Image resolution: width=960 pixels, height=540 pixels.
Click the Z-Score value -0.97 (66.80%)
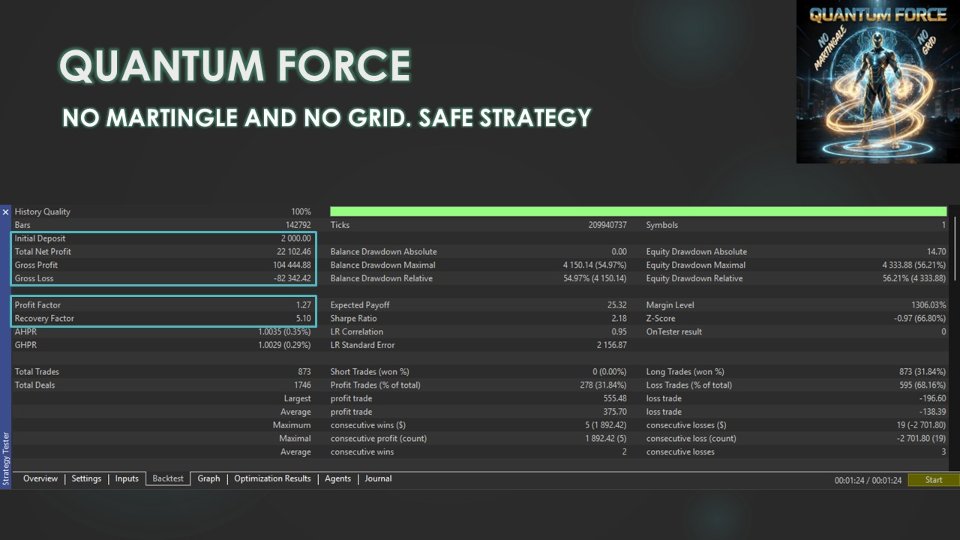coord(920,318)
